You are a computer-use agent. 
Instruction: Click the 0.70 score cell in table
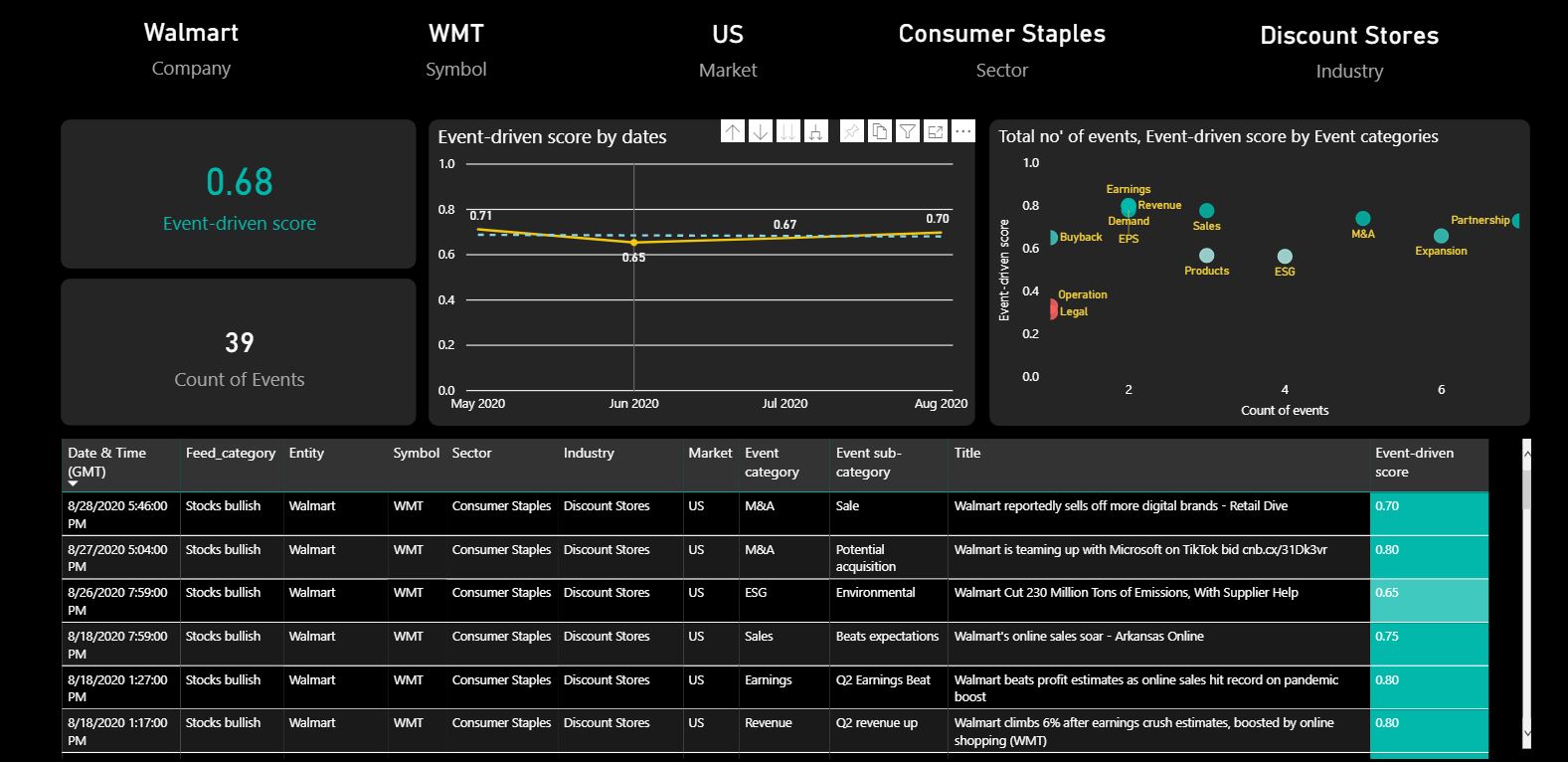click(x=1429, y=514)
